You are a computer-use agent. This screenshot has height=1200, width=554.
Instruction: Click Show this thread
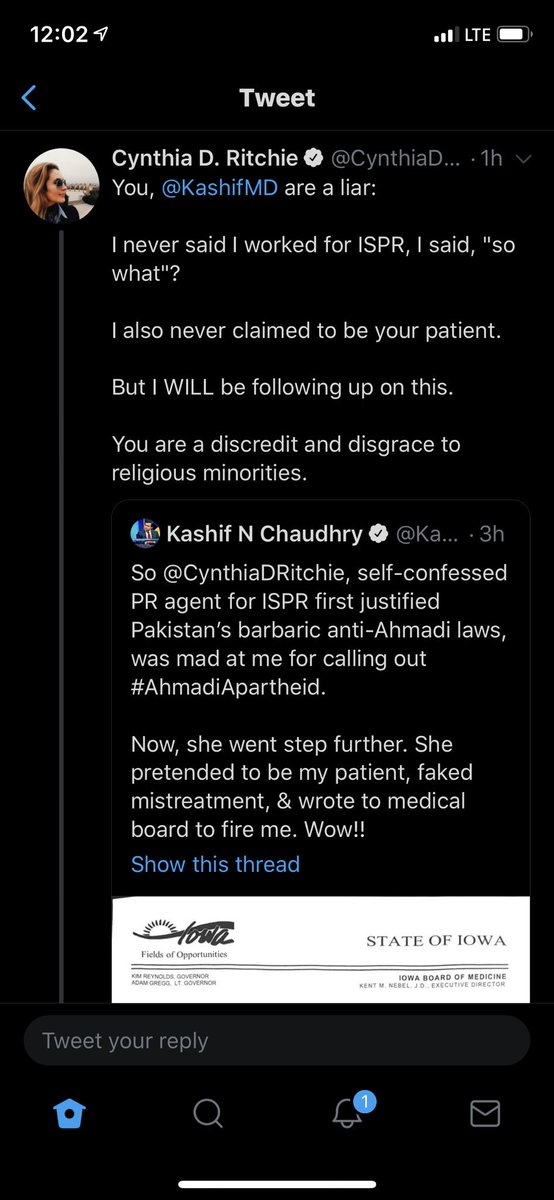click(x=215, y=864)
